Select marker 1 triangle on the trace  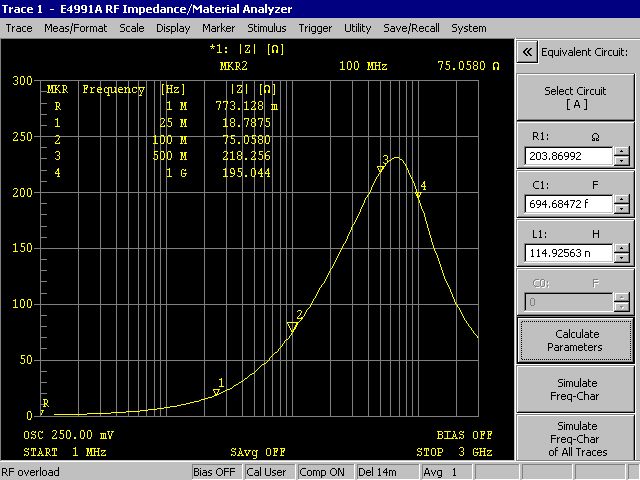pos(216,392)
